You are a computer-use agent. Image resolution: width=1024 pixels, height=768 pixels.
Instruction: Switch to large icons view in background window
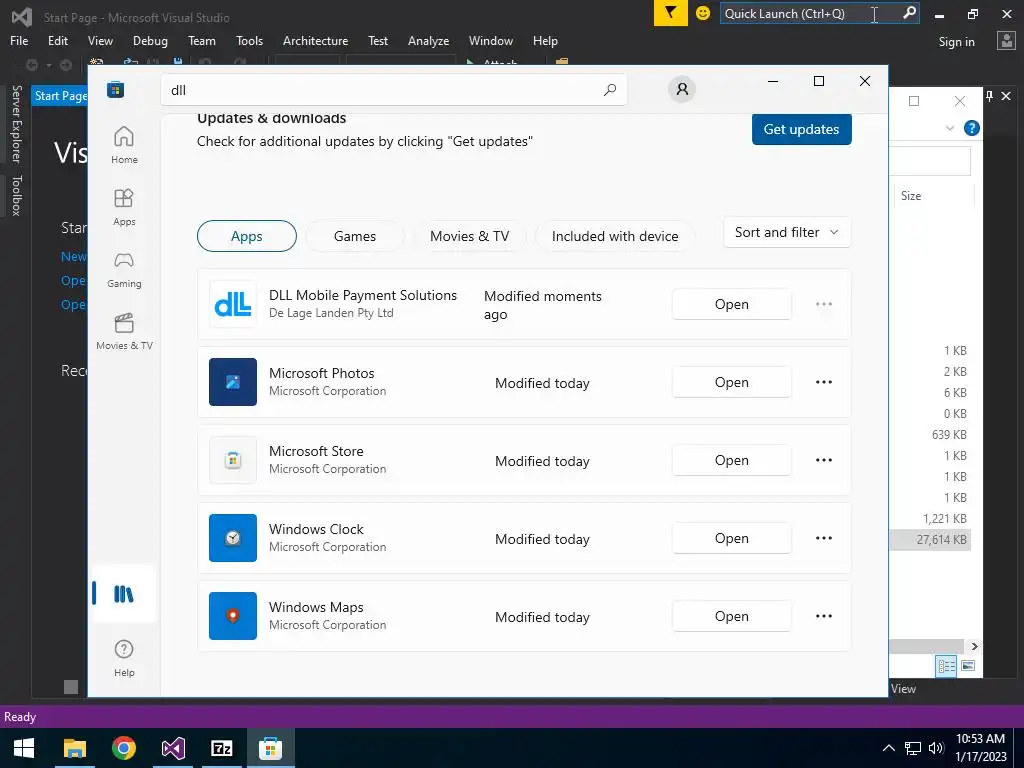click(x=968, y=665)
